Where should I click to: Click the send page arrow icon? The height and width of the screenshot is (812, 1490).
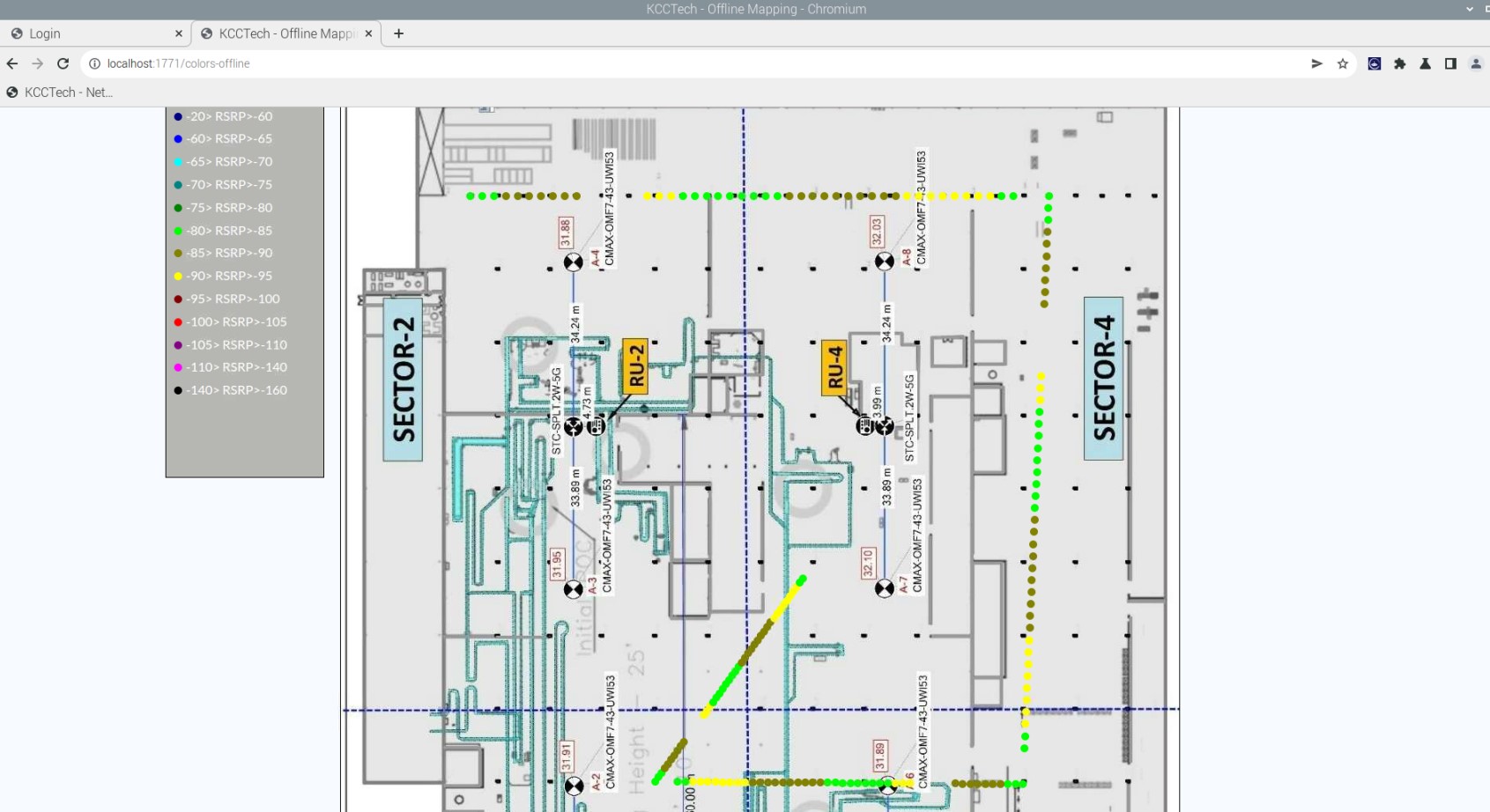1316,63
